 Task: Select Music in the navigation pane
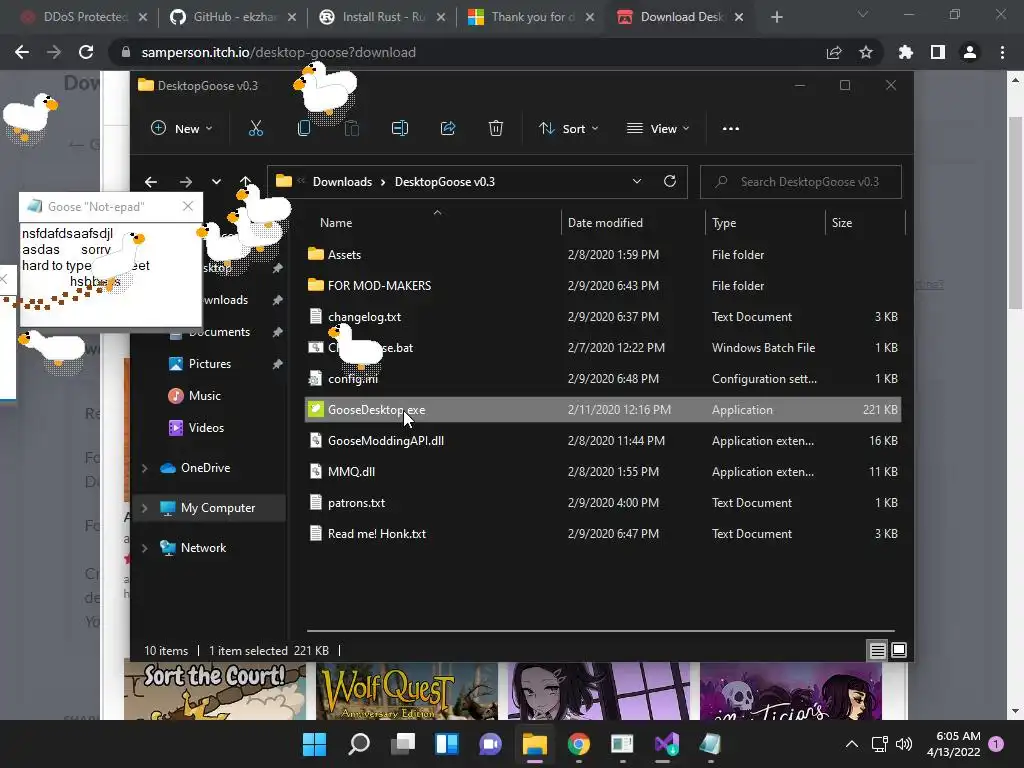coord(204,396)
